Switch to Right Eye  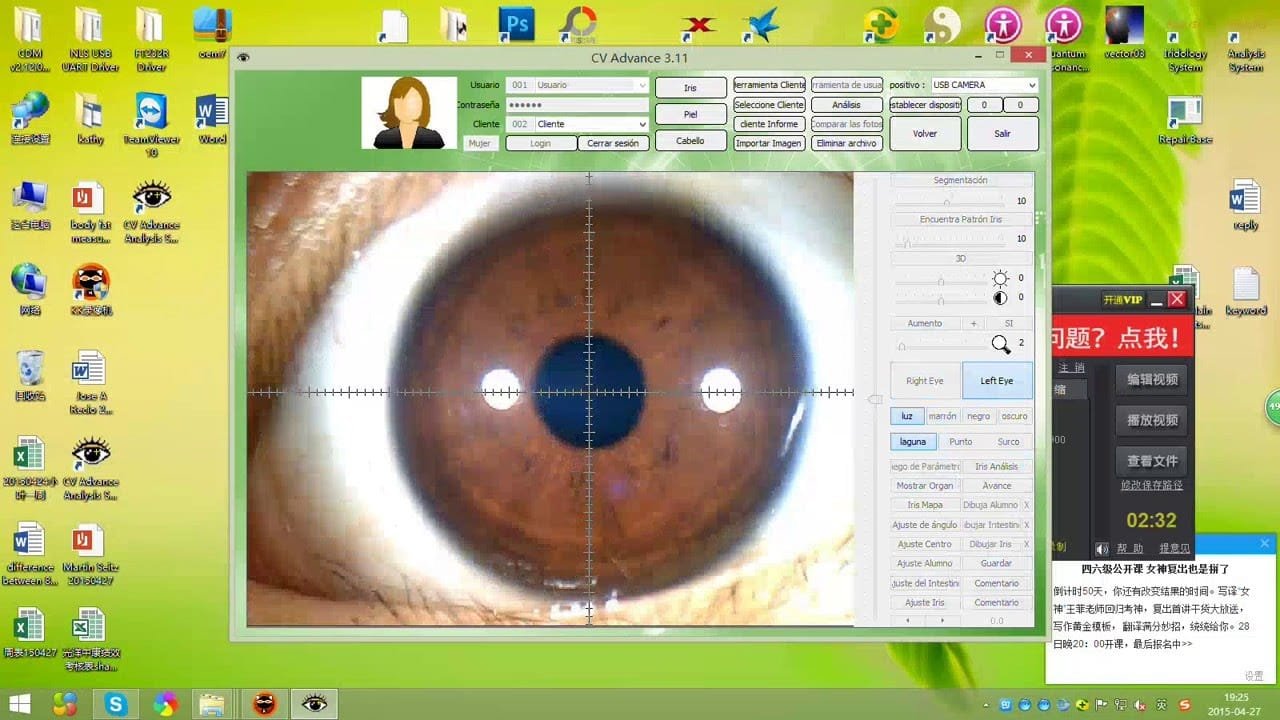924,381
